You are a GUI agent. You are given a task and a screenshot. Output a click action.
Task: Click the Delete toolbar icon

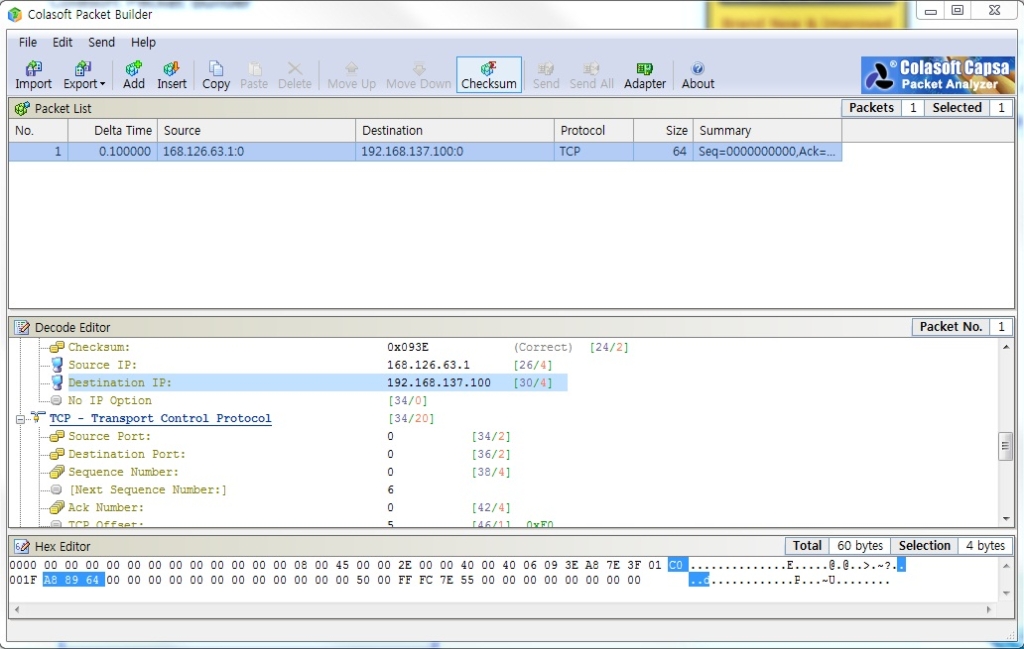coord(295,75)
